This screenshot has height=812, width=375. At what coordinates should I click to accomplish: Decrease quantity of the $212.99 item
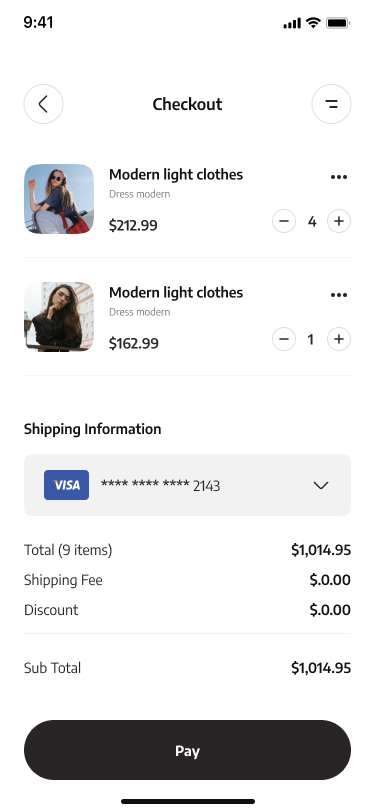[x=284, y=222]
